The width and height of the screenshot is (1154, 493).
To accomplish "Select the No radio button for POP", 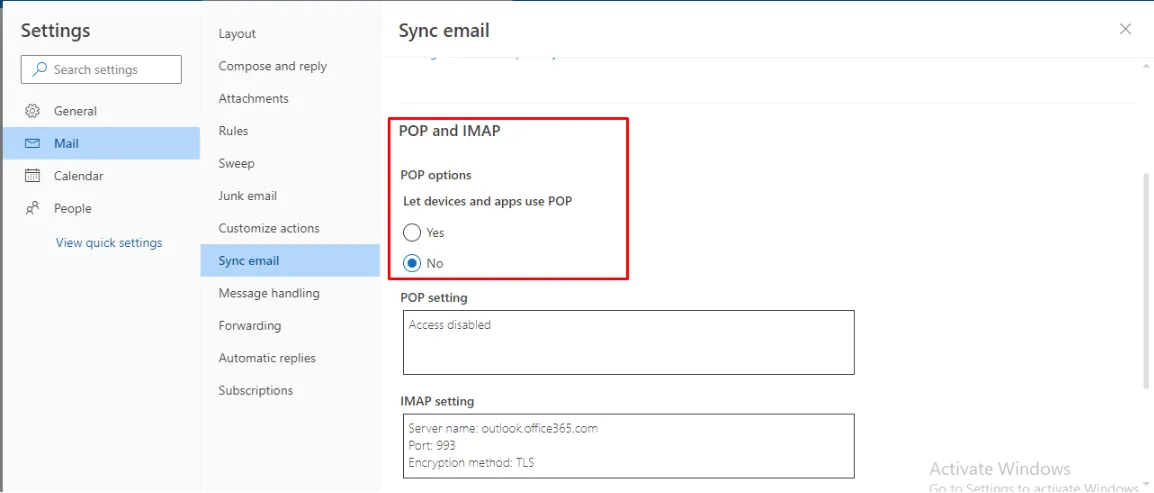I will coord(412,263).
